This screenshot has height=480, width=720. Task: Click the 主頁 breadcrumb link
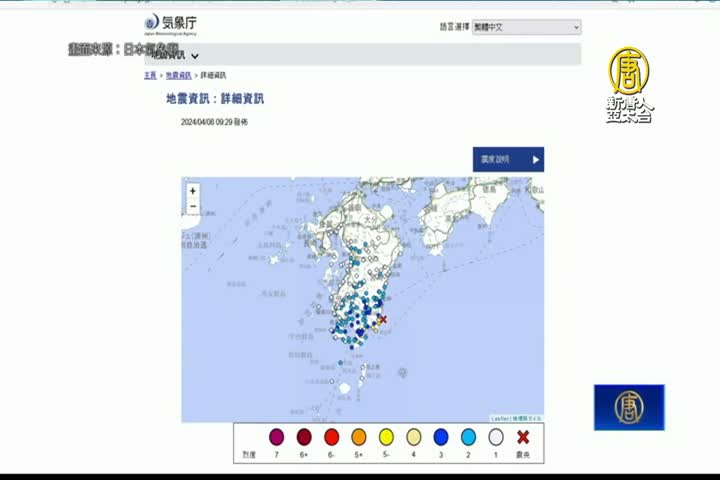pos(149,76)
